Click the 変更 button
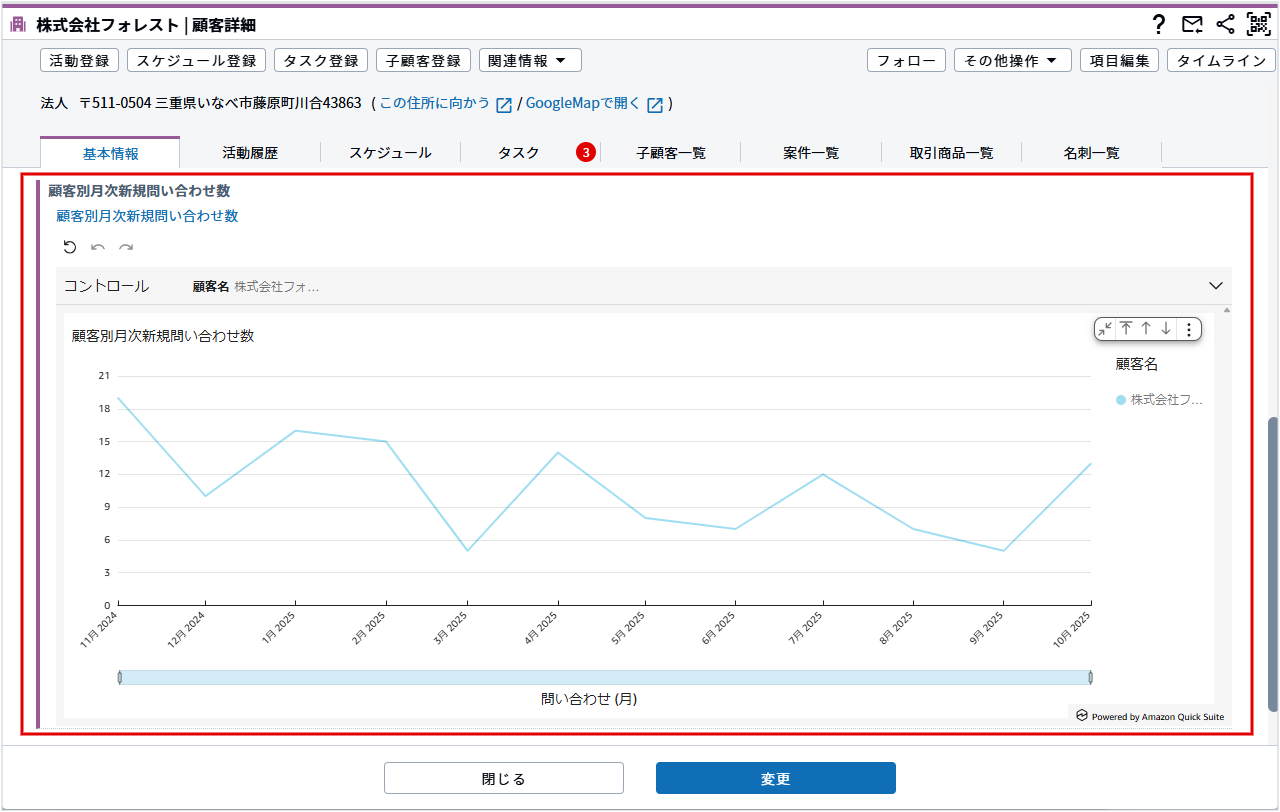1280x812 pixels. (x=775, y=778)
